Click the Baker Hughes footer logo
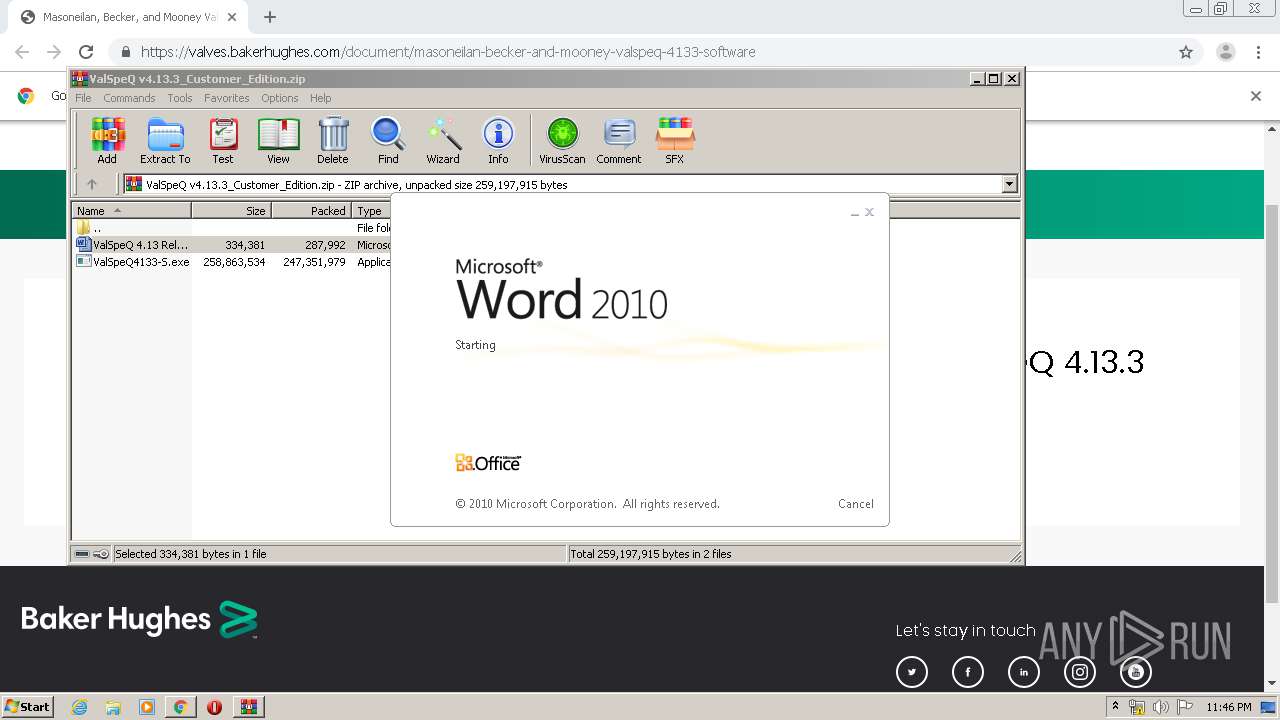Image resolution: width=1280 pixels, height=720 pixels. [x=139, y=620]
